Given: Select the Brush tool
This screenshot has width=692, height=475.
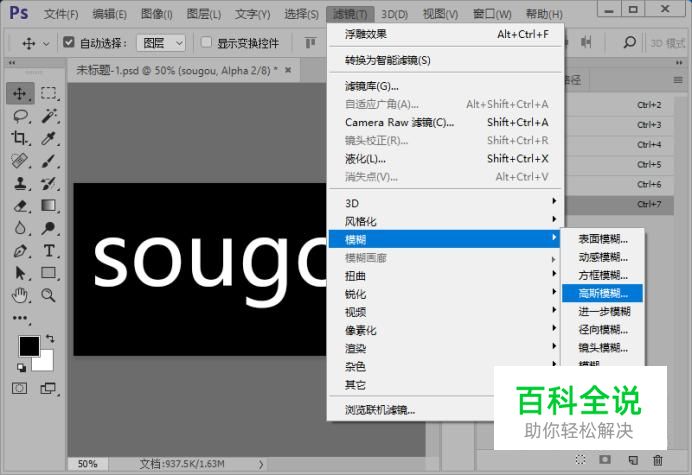Looking at the screenshot, I should pos(48,161).
